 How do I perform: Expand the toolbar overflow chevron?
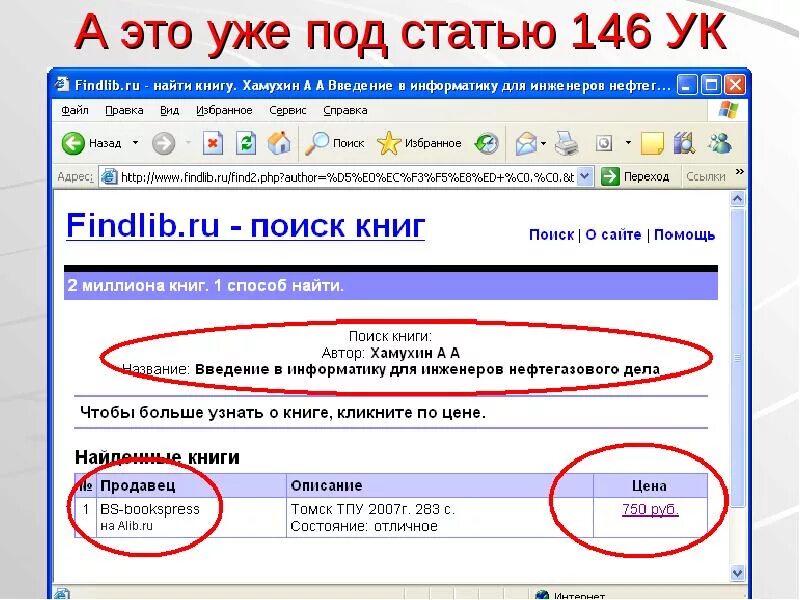(x=739, y=171)
